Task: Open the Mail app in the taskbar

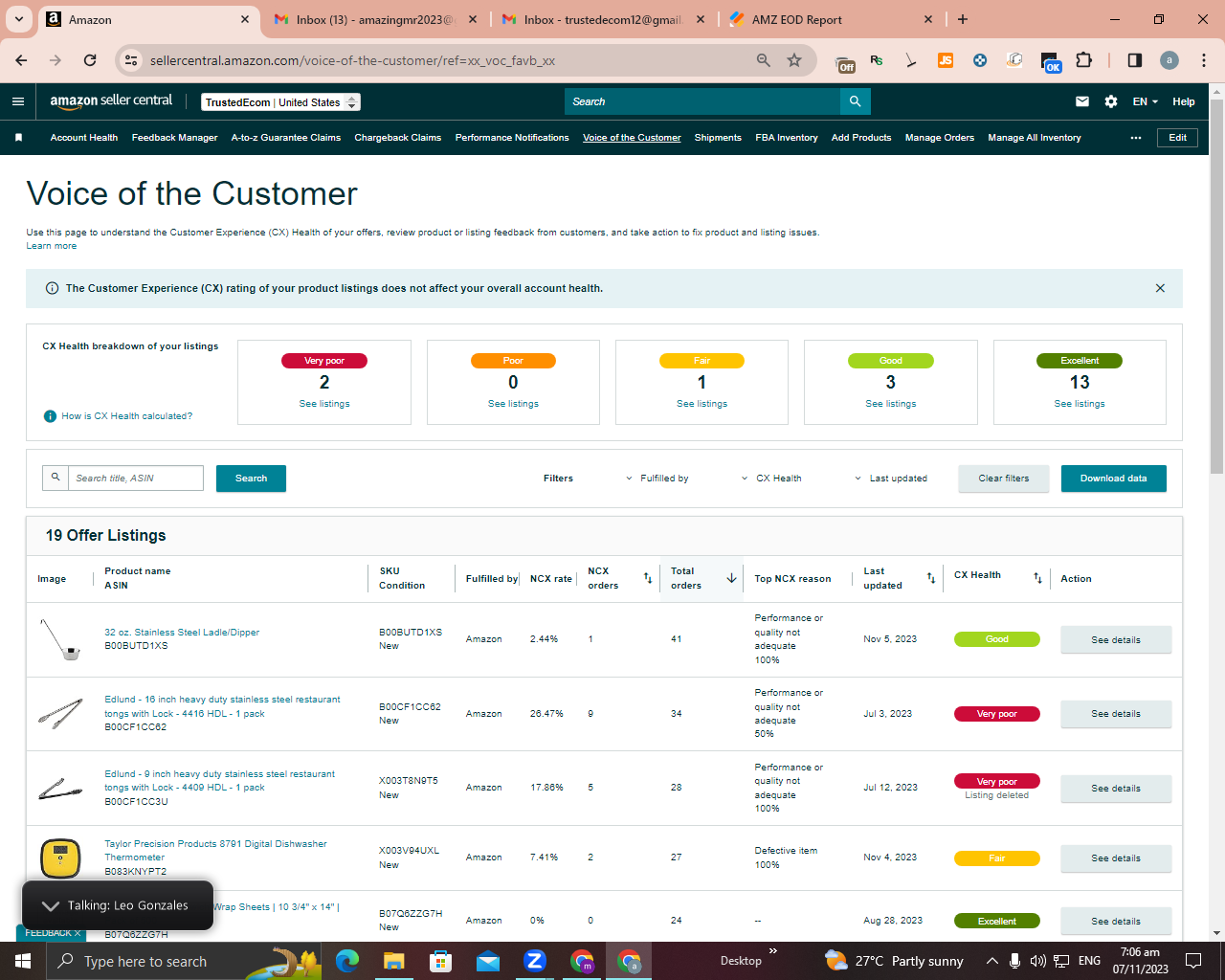Action: click(488, 961)
